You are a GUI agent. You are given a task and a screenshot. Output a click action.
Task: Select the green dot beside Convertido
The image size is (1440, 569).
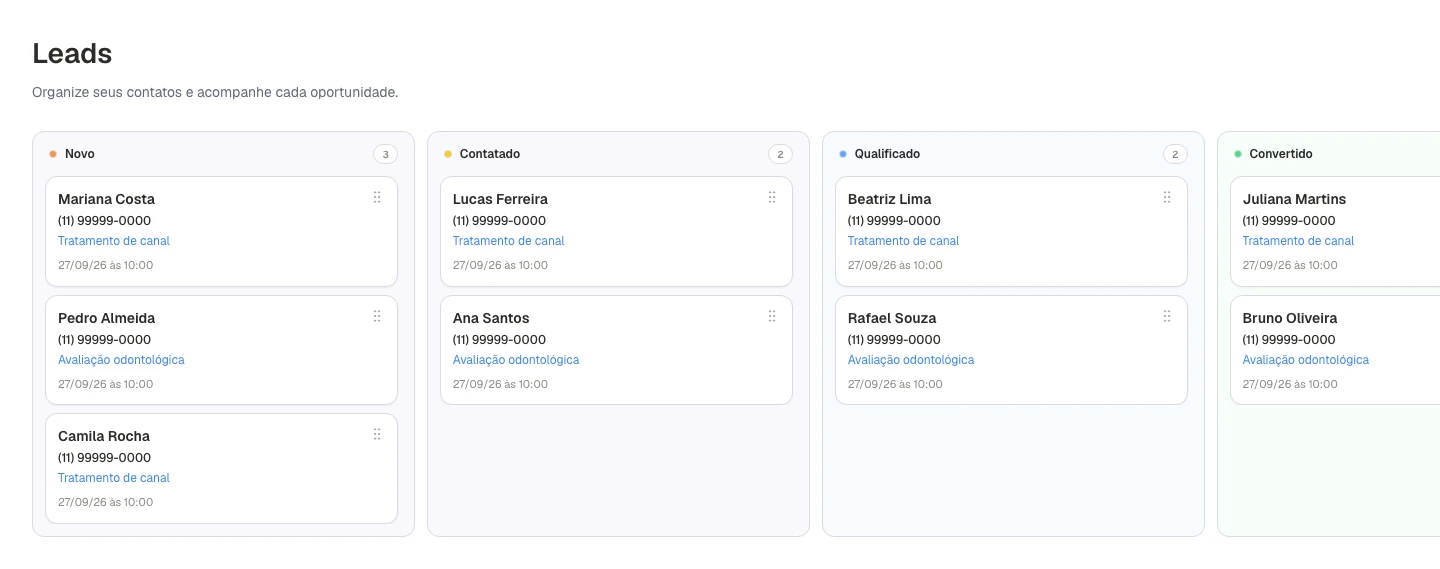point(1238,154)
